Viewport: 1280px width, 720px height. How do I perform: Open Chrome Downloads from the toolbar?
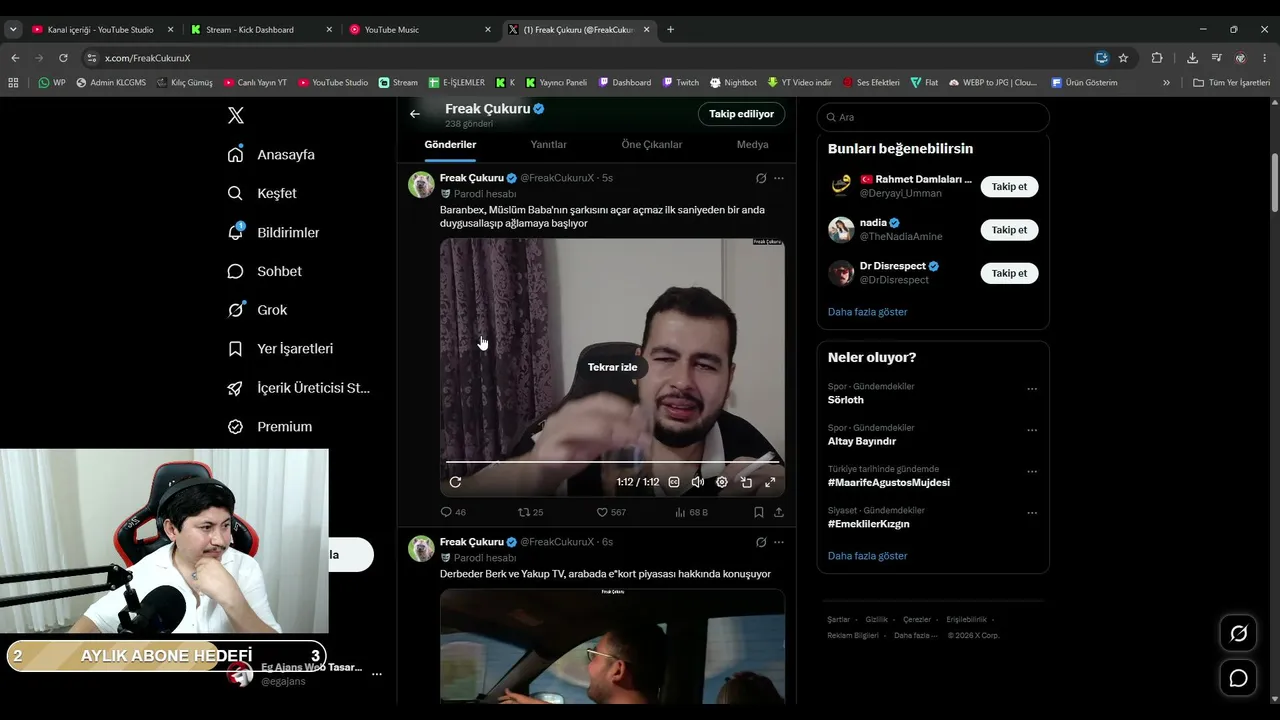(1192, 58)
